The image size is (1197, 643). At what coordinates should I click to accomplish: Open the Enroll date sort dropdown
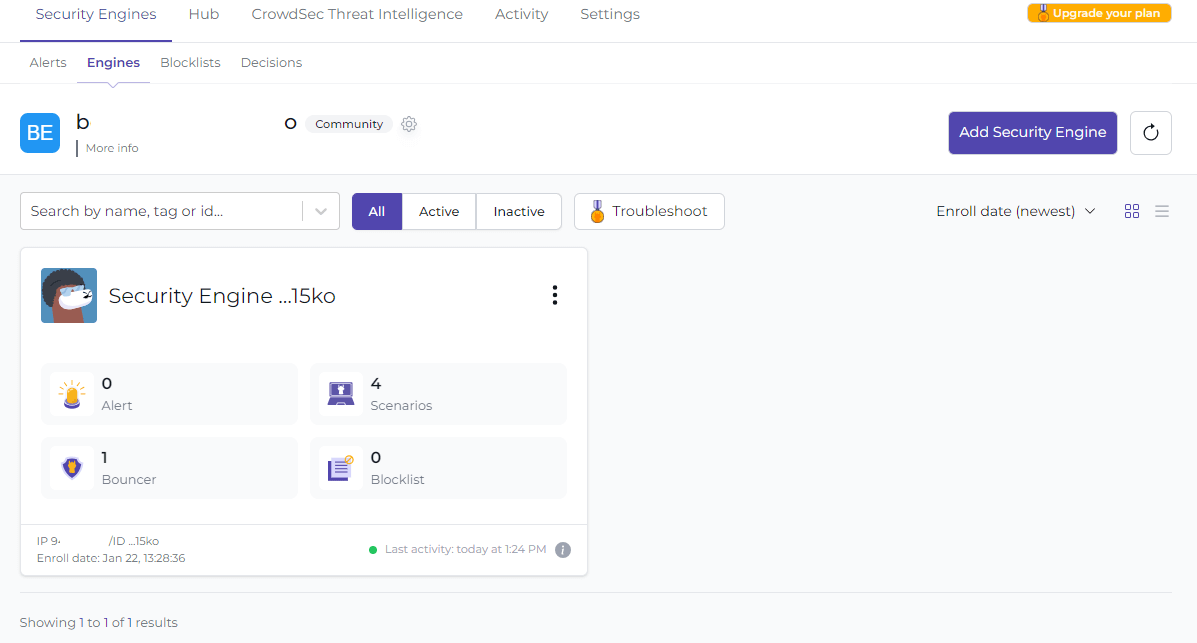[x=1014, y=211]
